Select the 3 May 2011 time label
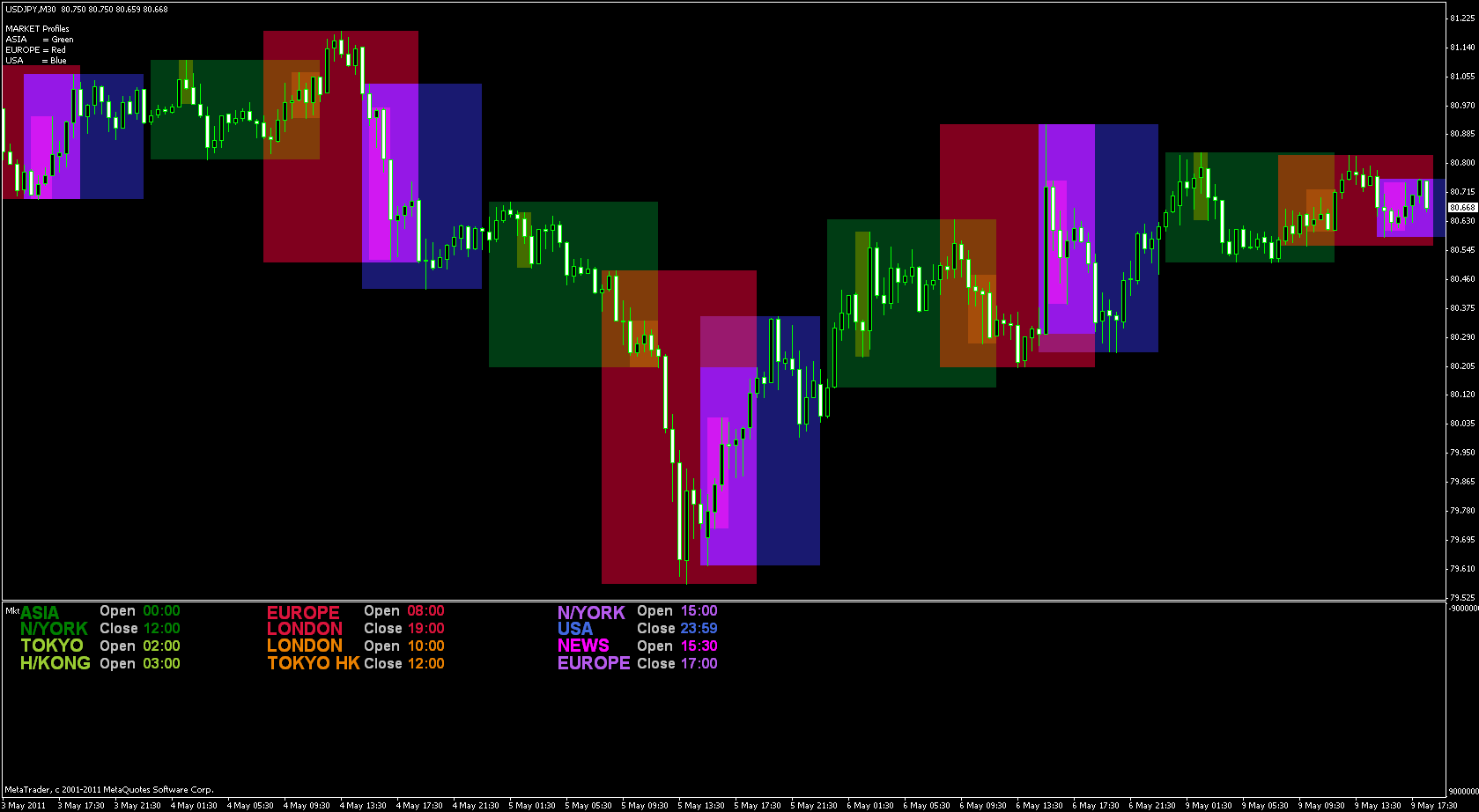This screenshot has height=812, width=1479. coord(26,805)
